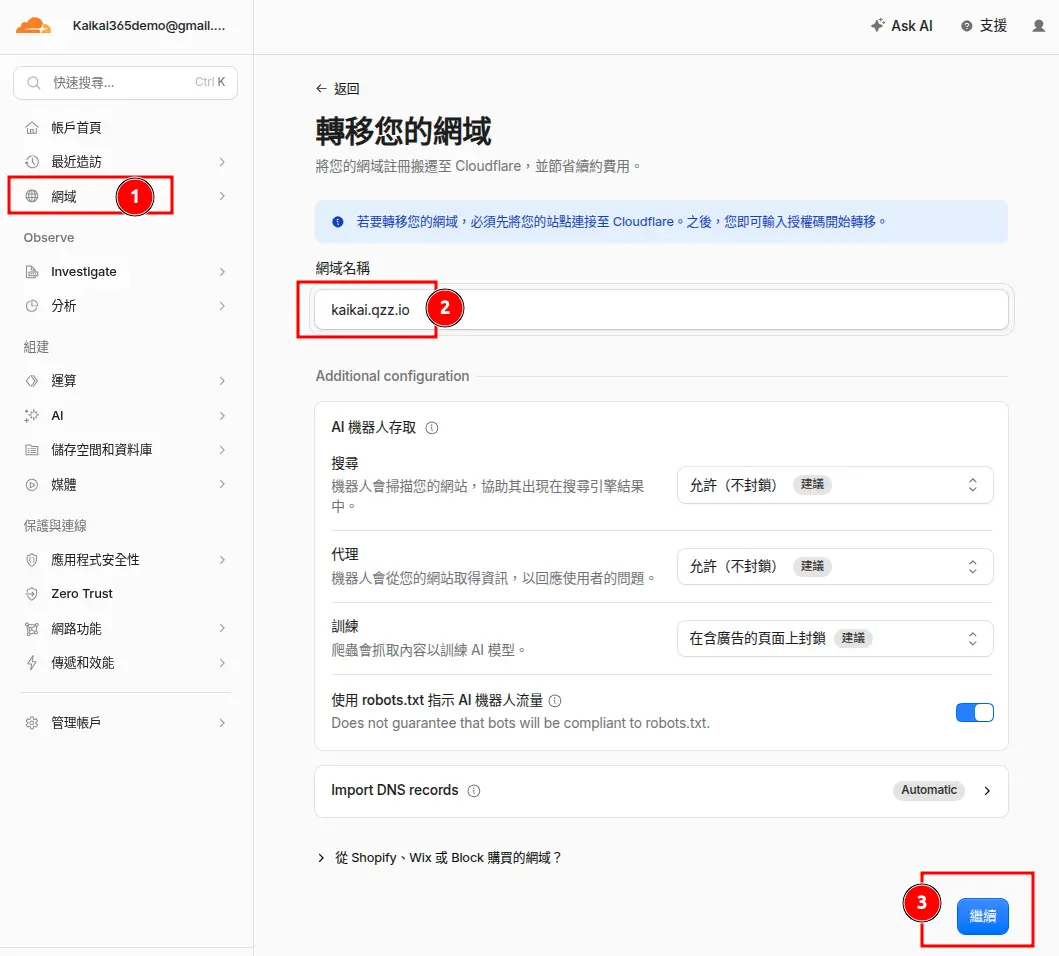Click the 媒體 play icon
Viewport: 1059px width, 956px height.
point(32,484)
